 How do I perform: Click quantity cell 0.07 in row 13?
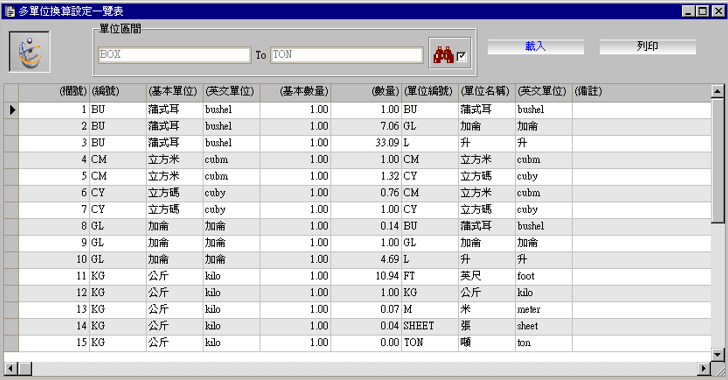366,309
